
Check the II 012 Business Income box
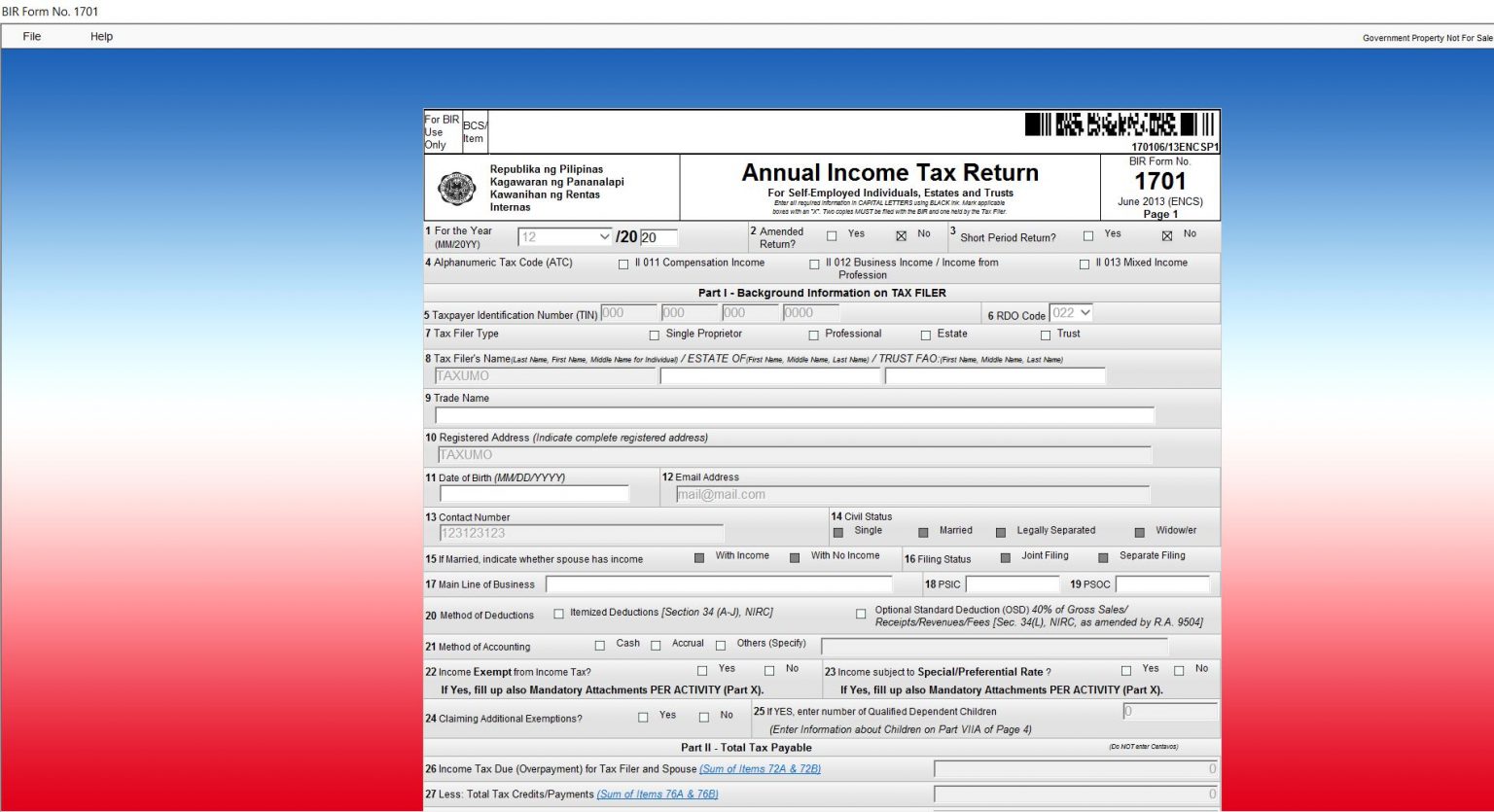click(x=814, y=264)
